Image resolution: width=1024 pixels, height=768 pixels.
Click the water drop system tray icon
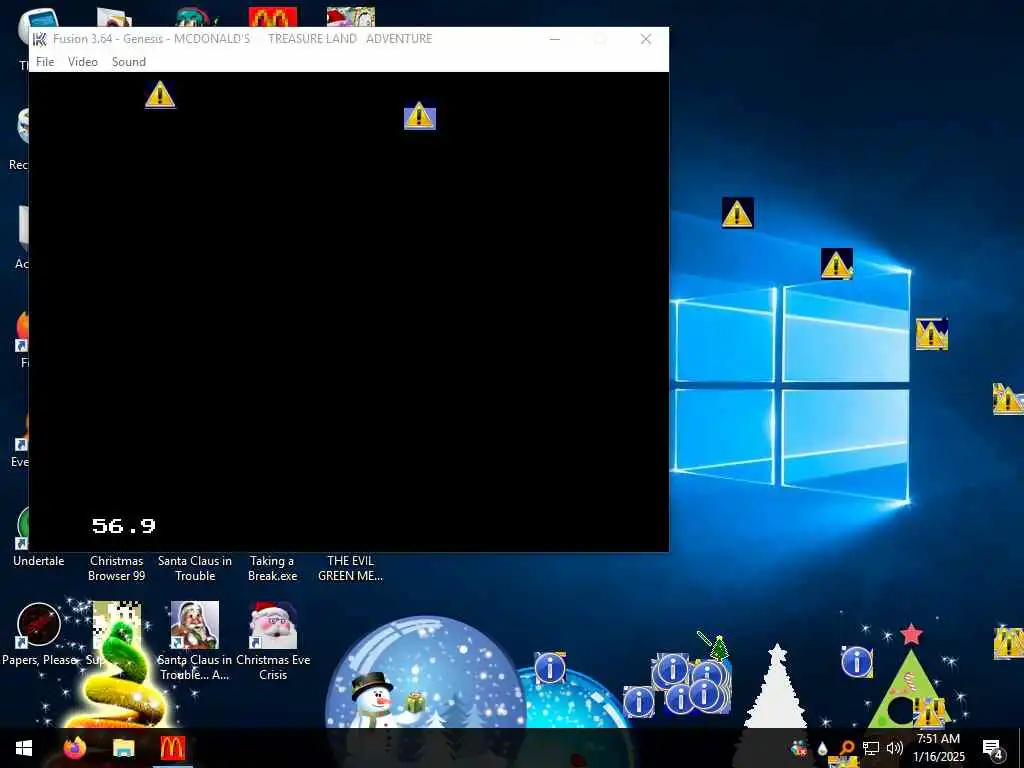[x=822, y=748]
